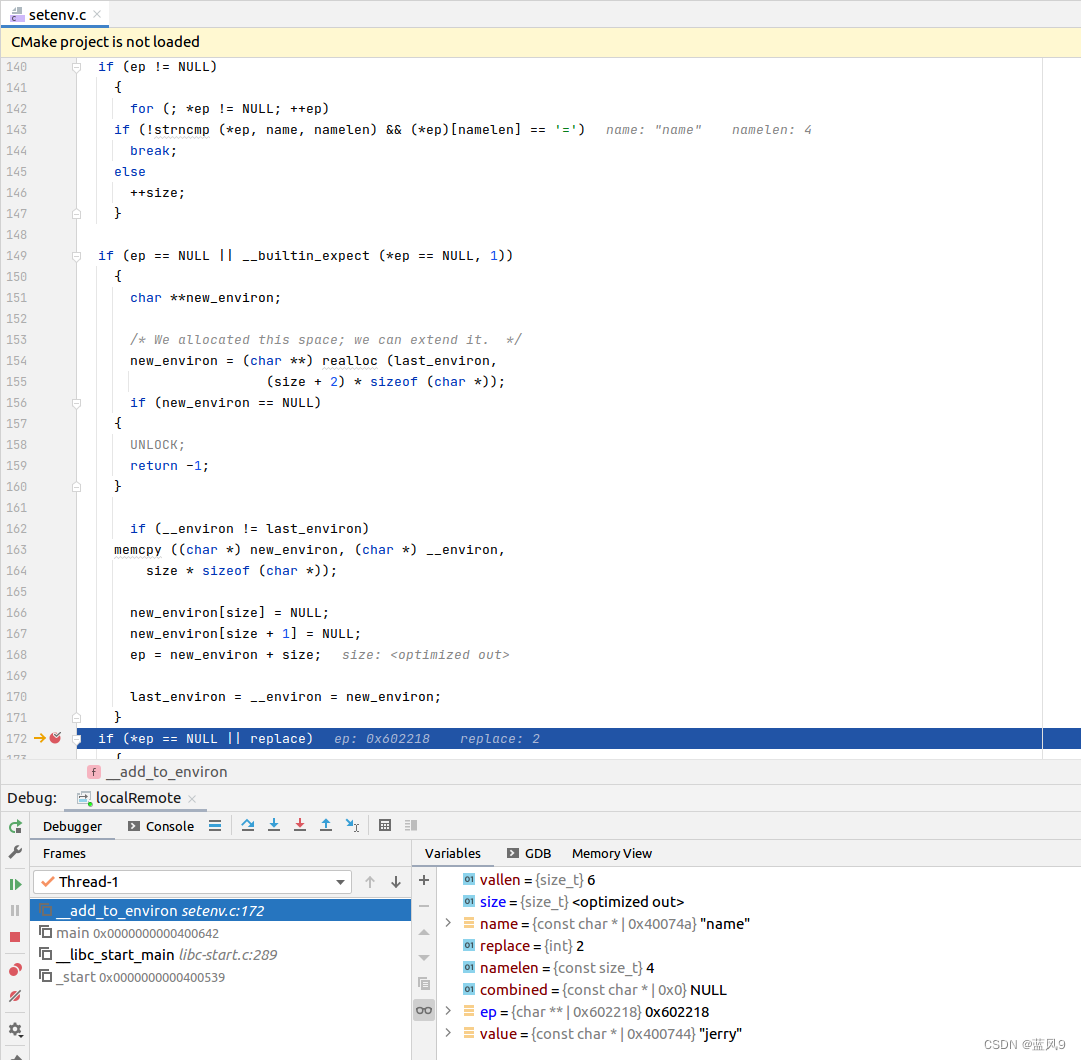
Task: Add a new watch with the plus icon
Action: coord(424,880)
